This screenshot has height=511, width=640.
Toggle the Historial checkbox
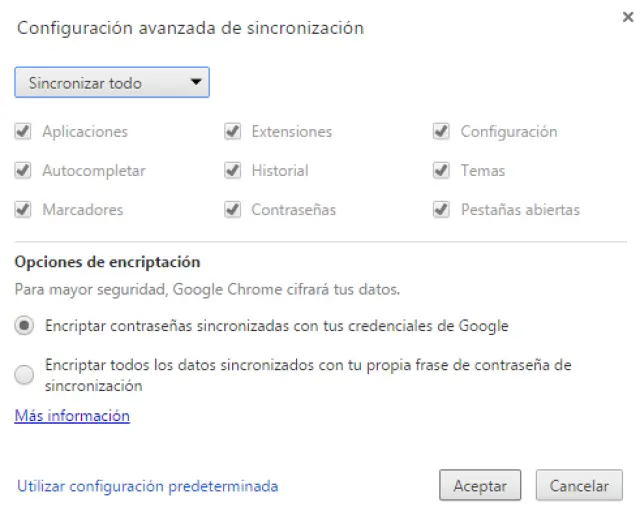pyautogui.click(x=233, y=170)
